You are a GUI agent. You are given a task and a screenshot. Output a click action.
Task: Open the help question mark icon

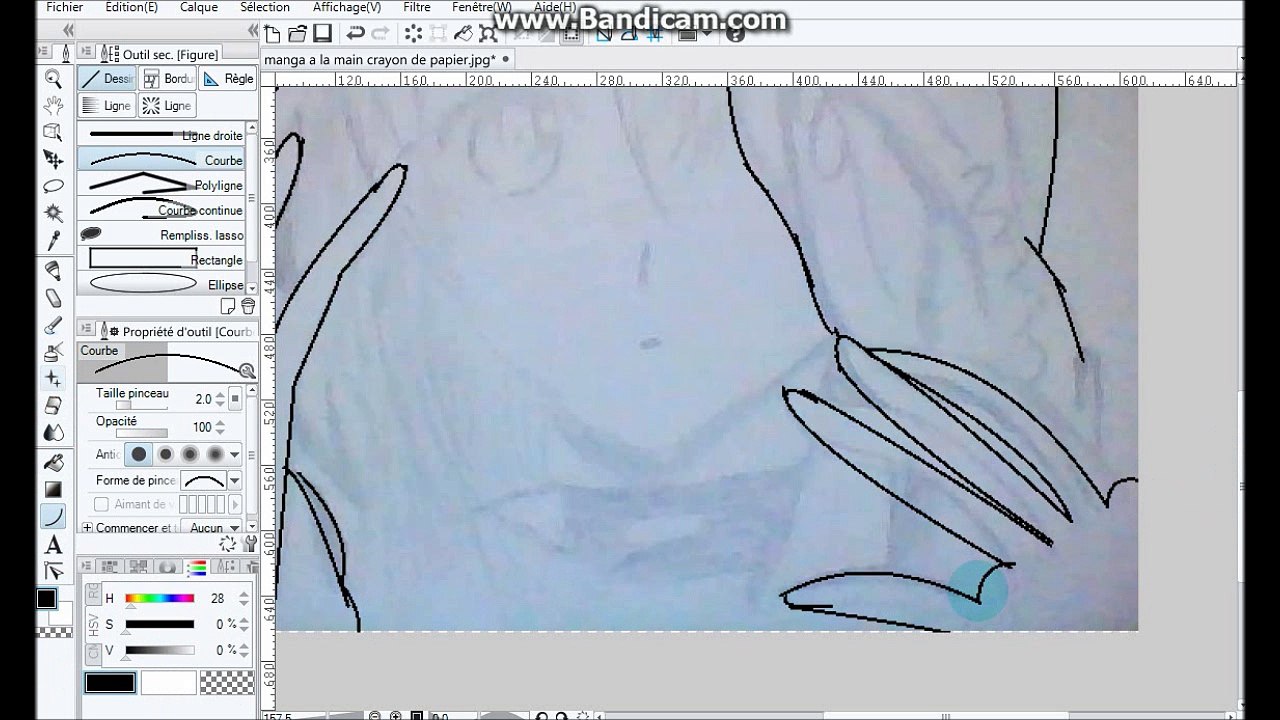coord(735,34)
